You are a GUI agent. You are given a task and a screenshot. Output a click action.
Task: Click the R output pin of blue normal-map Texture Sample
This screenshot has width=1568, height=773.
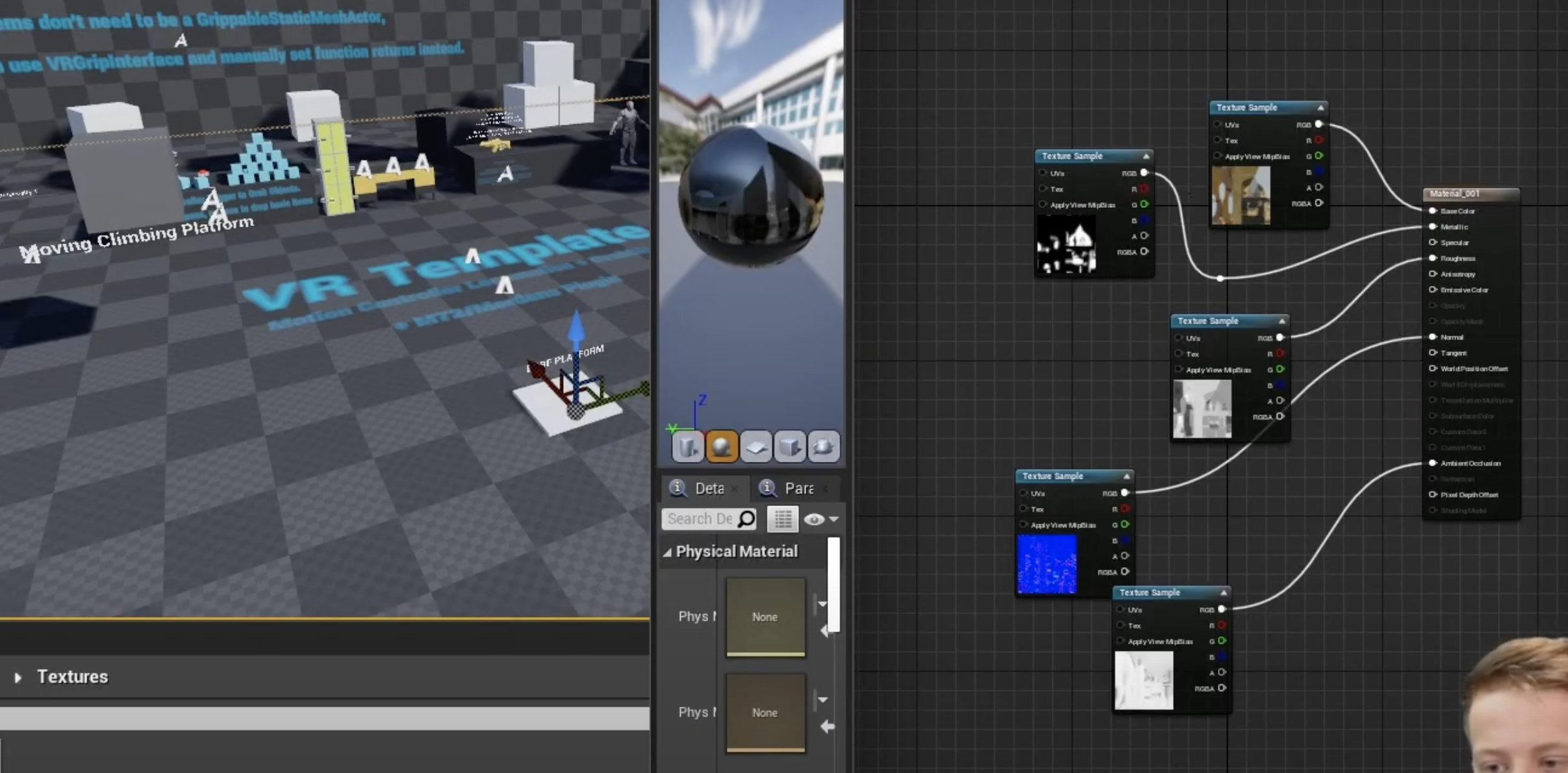(1125, 509)
